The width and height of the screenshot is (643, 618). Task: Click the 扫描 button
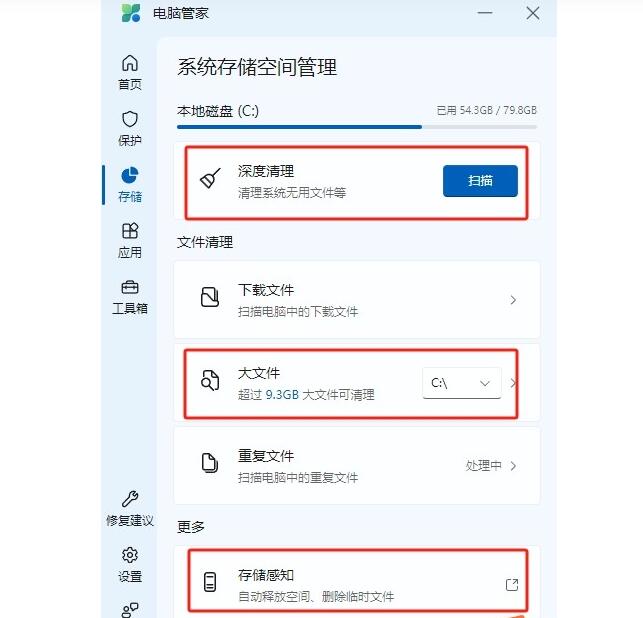480,181
